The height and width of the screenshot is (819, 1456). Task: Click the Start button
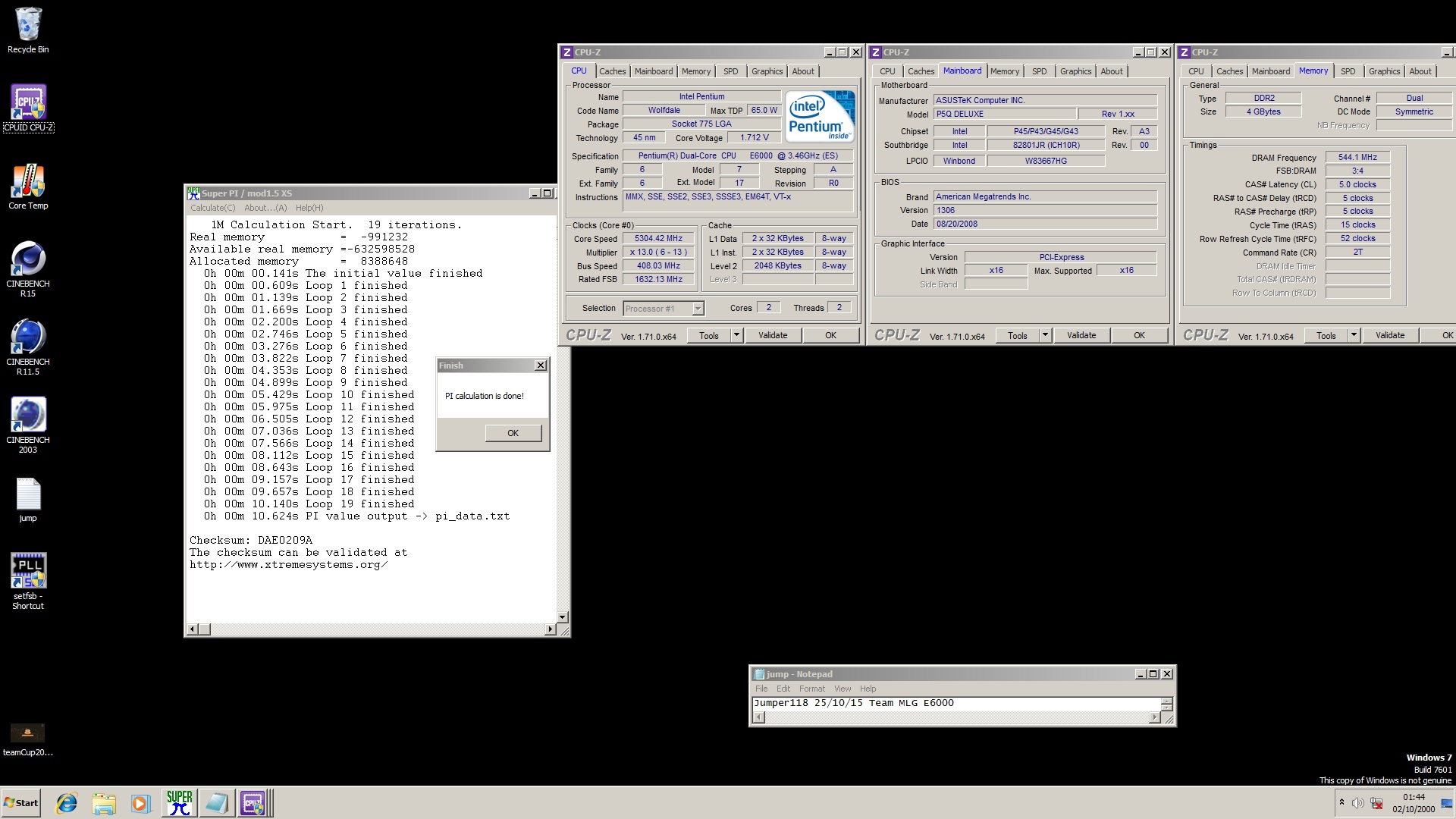(21, 803)
